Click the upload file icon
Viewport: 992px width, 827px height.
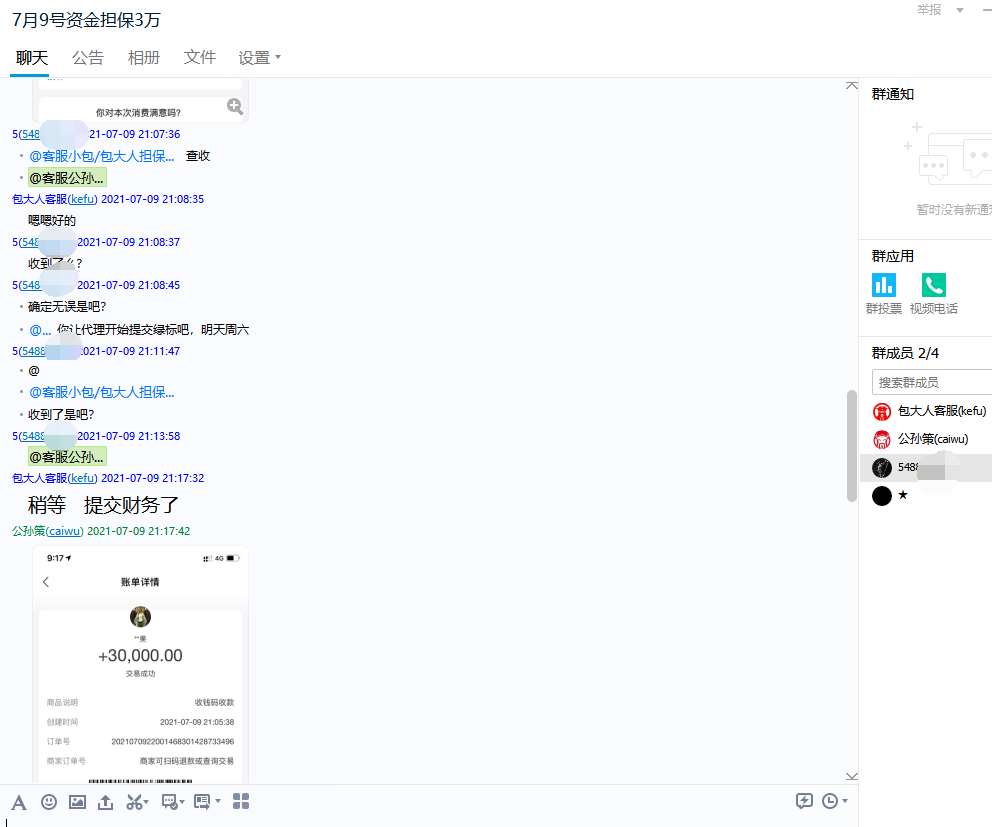[x=105, y=802]
